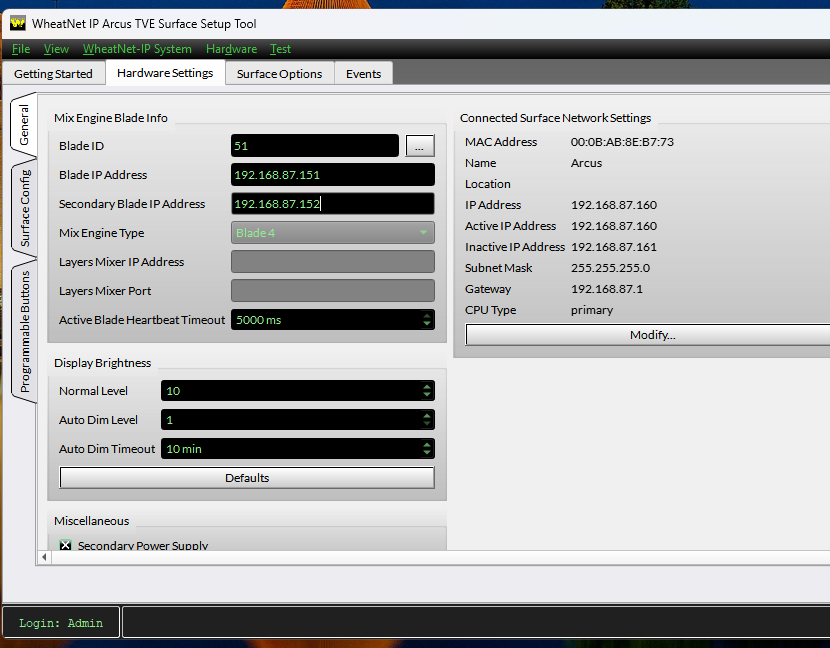This screenshot has height=648, width=830.
Task: Open the WheatNet-IP System menu
Action: click(137, 49)
